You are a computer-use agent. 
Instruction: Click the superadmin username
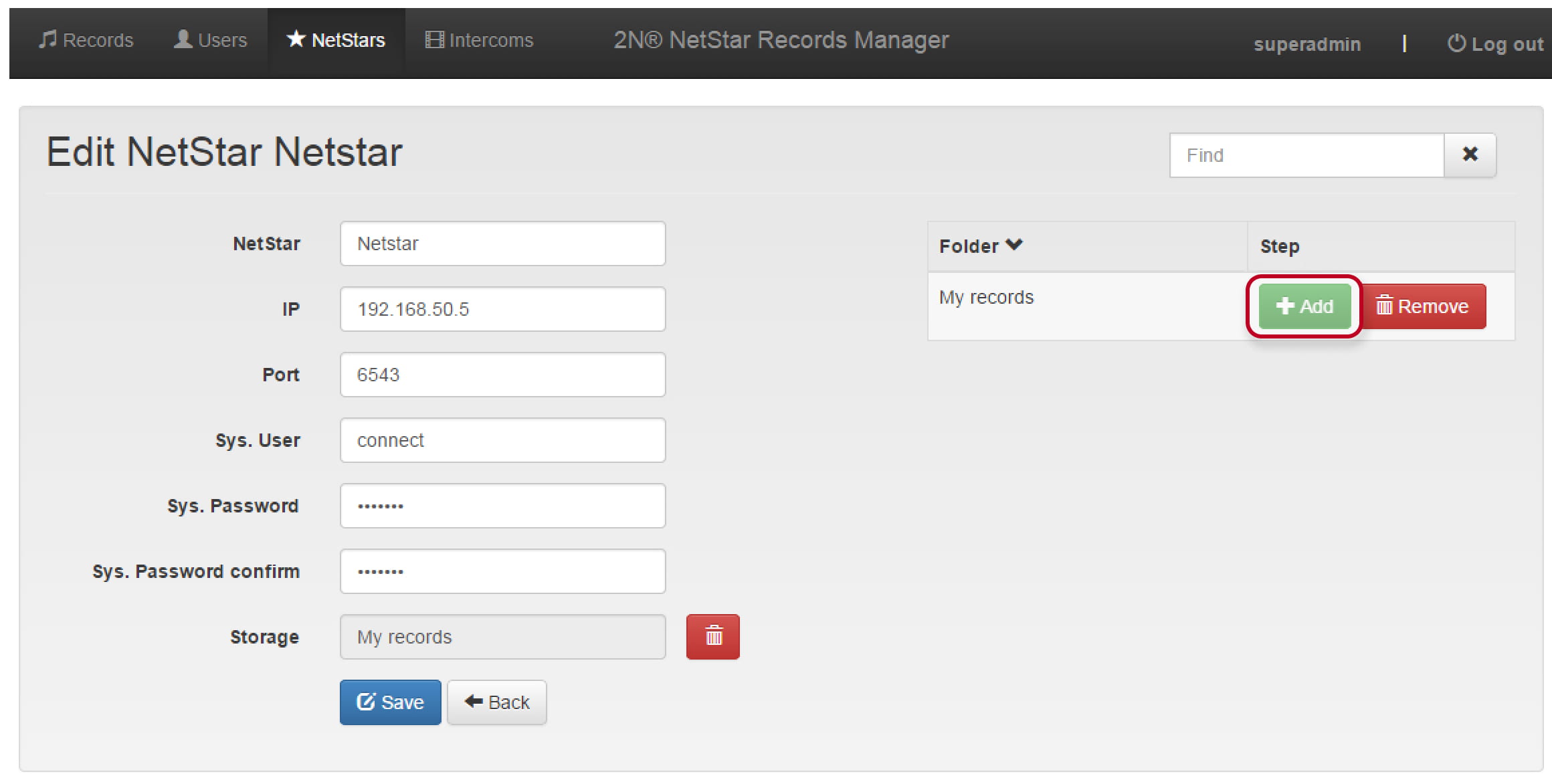1307,44
